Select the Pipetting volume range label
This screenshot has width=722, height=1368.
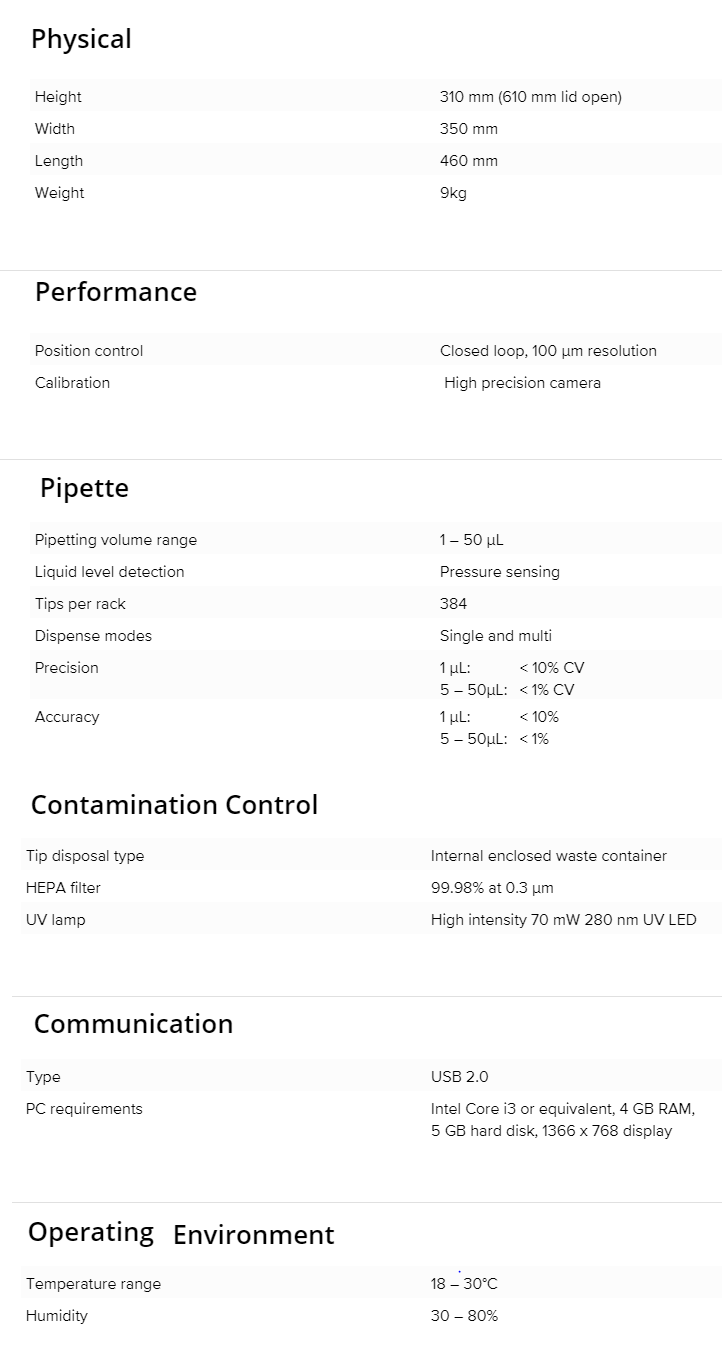click(116, 540)
